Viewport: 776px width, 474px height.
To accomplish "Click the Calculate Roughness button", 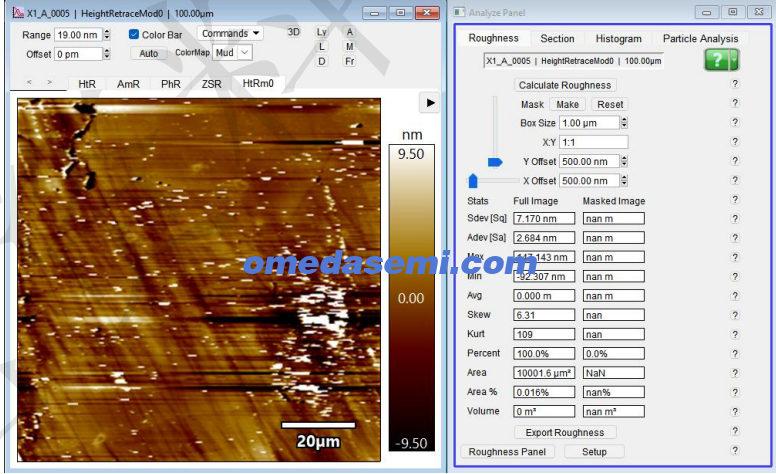I will [x=566, y=85].
